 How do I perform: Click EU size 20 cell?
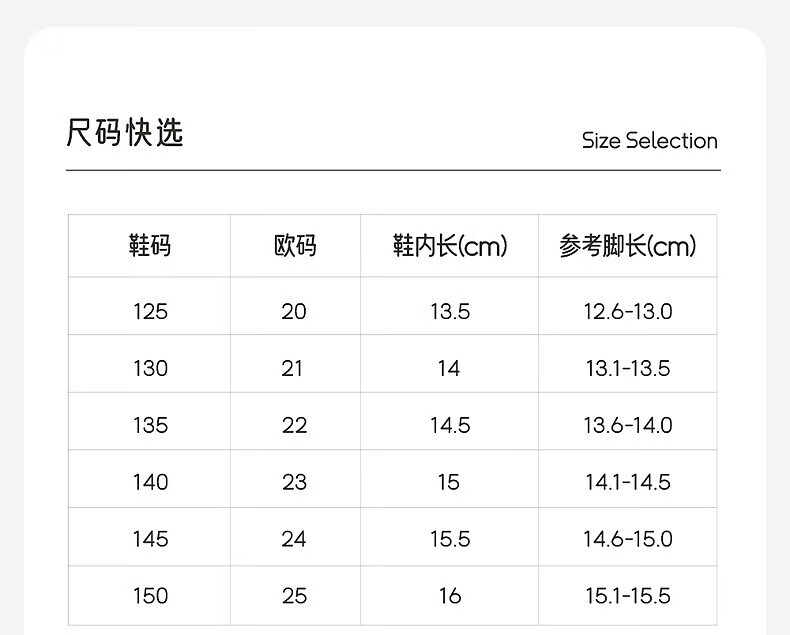294,311
